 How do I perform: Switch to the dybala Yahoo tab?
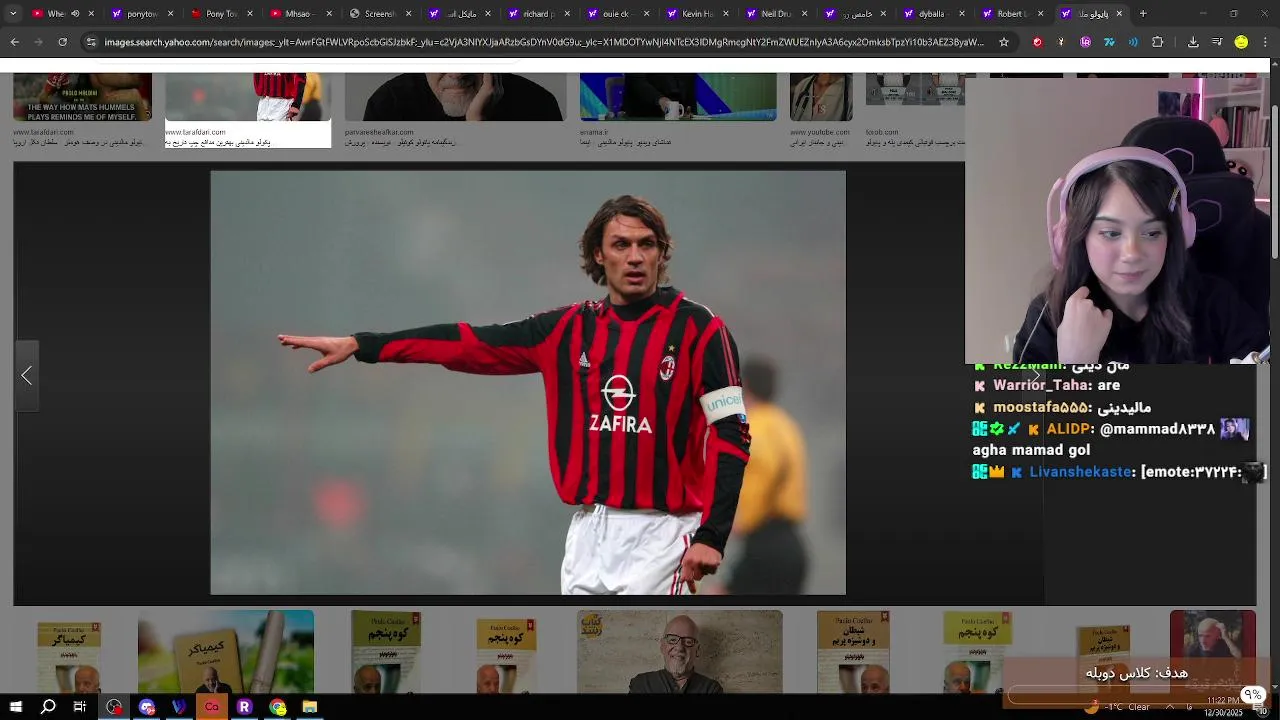[x=932, y=14]
